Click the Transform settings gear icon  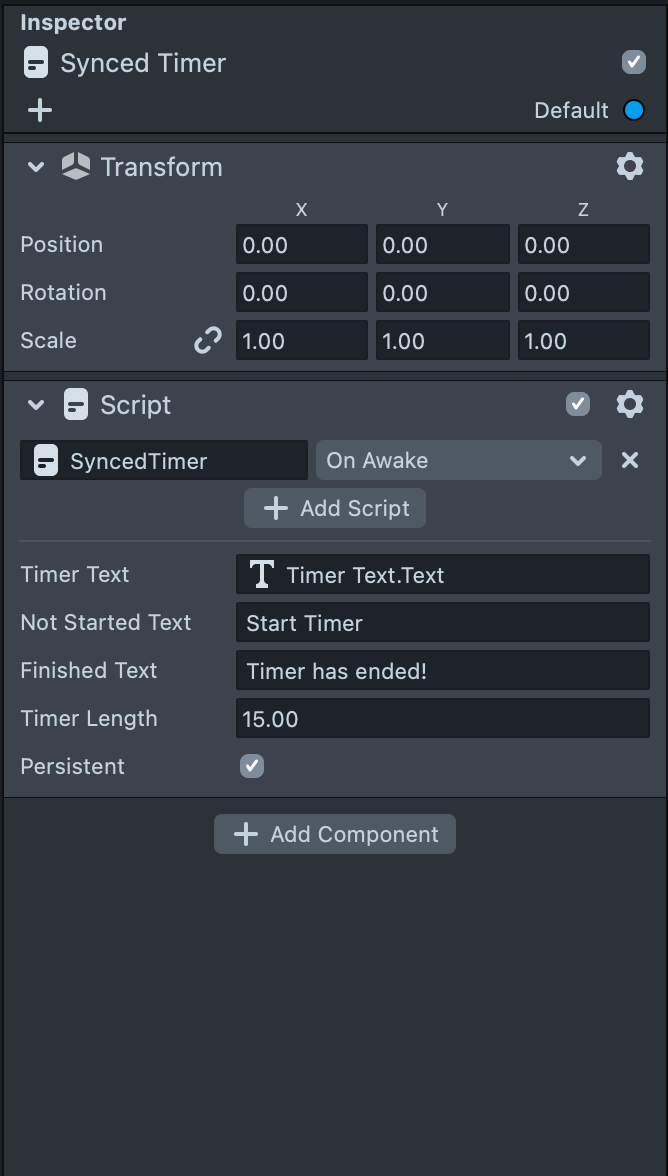pyautogui.click(x=630, y=166)
